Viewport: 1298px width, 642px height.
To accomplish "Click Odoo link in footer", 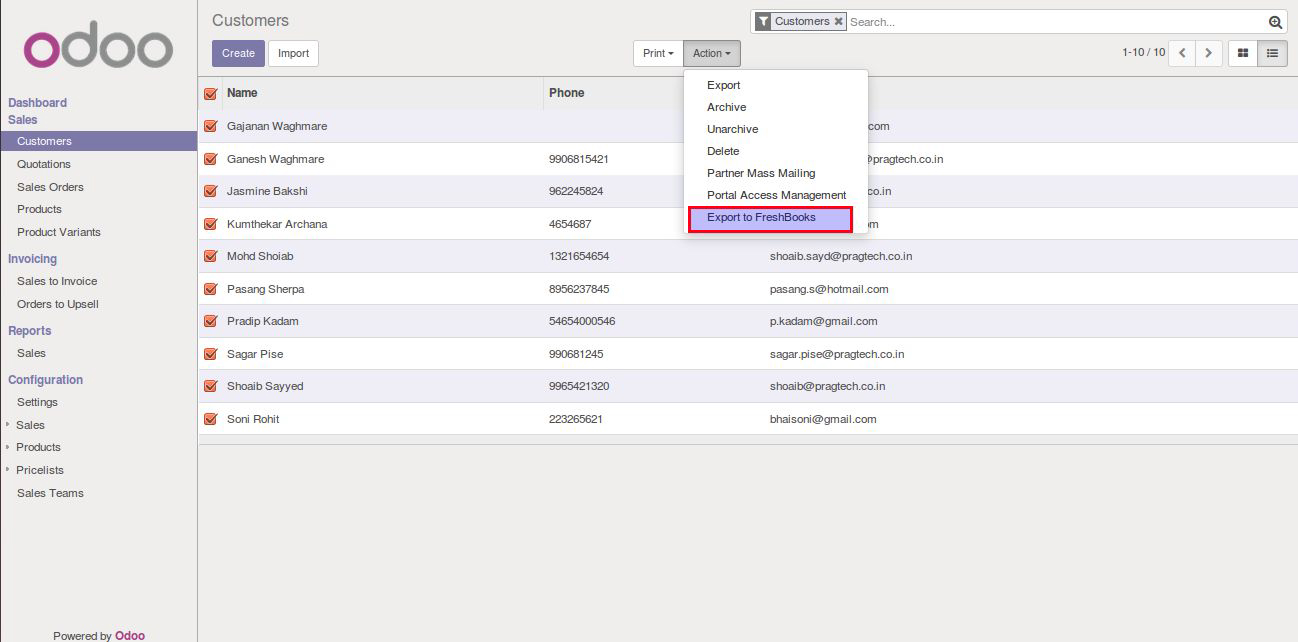I will tap(130, 636).
